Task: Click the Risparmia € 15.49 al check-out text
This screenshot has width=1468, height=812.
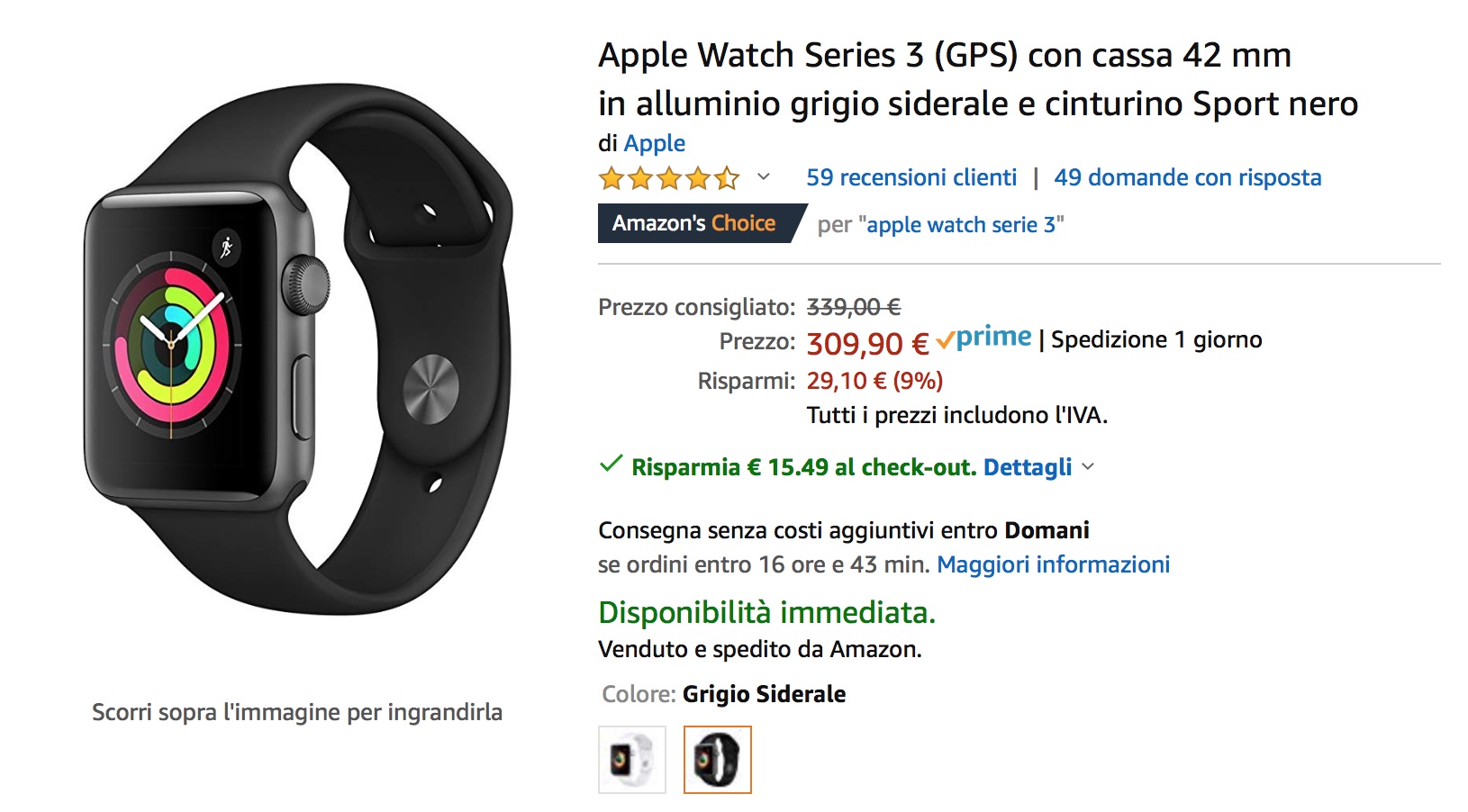Action: pos(803,467)
